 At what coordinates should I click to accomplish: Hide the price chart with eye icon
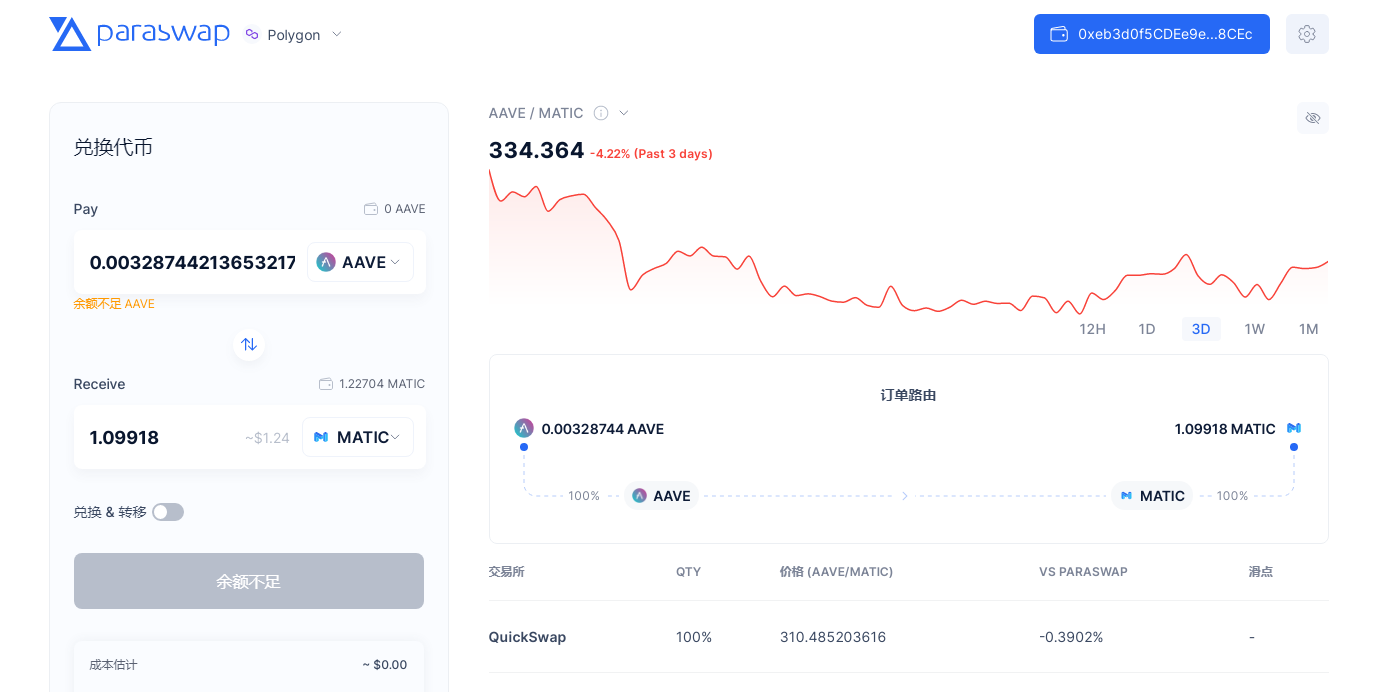click(x=1313, y=118)
